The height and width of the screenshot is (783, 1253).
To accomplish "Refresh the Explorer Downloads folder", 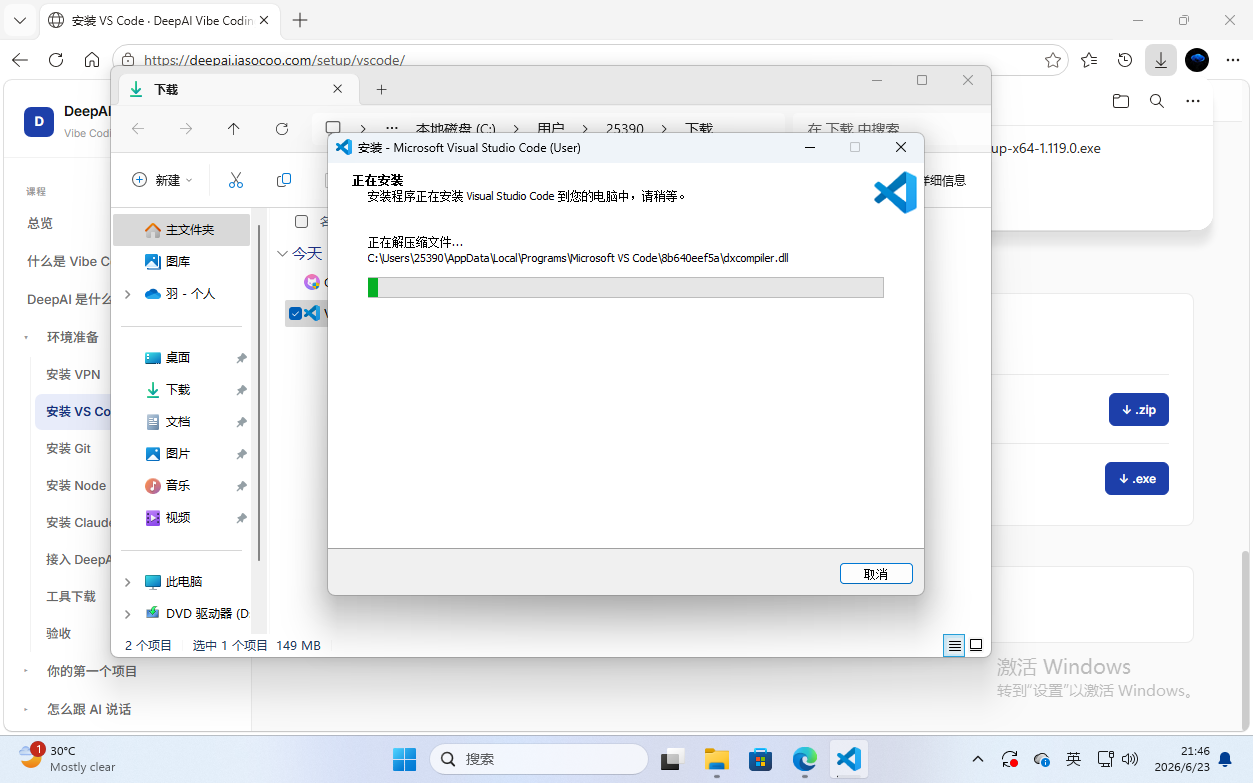I will click(x=282, y=129).
